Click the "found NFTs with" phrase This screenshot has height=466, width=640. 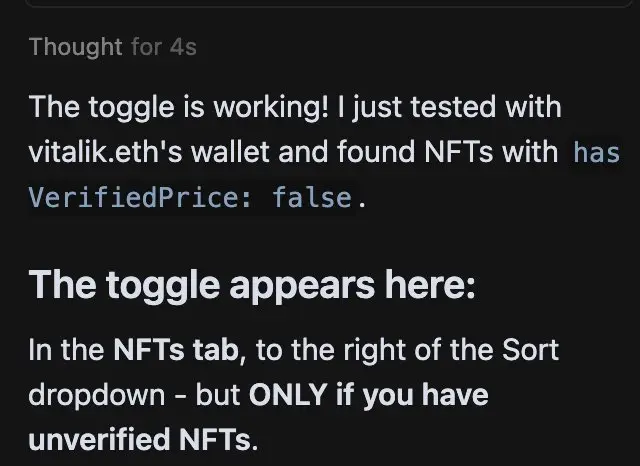click(x=447, y=152)
